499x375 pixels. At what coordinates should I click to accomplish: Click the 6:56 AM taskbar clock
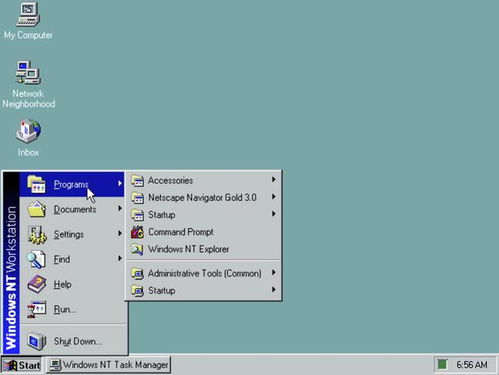(472, 365)
